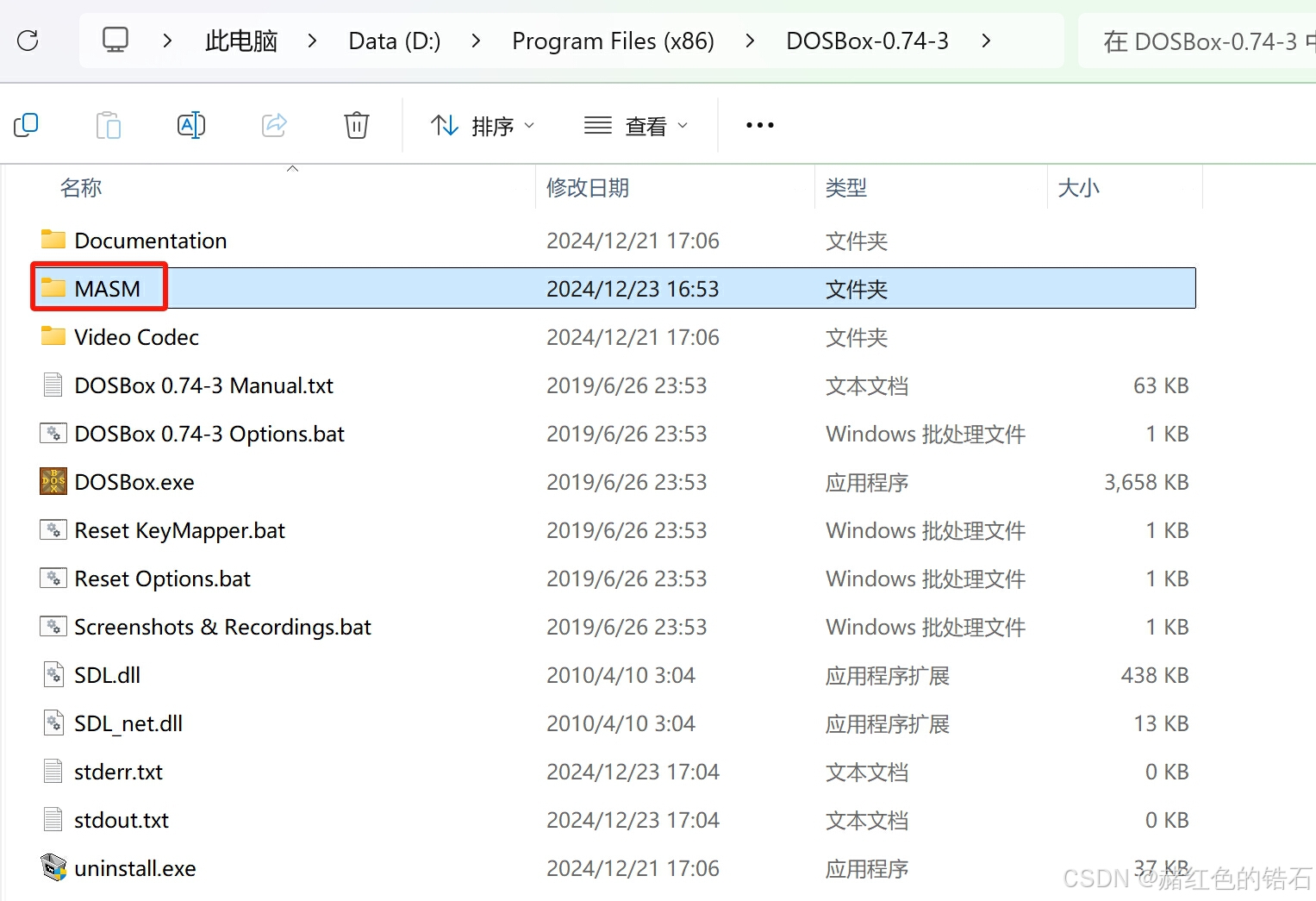Viewport: 1316px width, 901px height.
Task: Open the 查看 view dropdown
Action: (x=637, y=125)
